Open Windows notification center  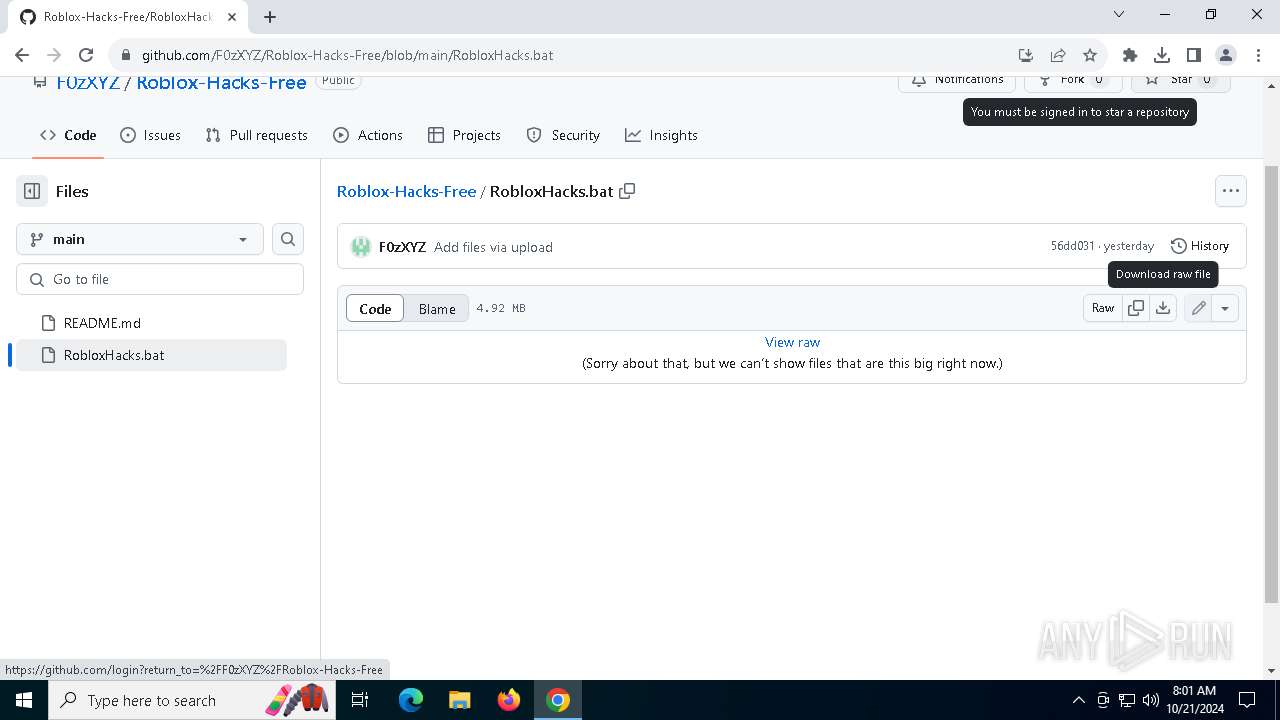point(1247,700)
